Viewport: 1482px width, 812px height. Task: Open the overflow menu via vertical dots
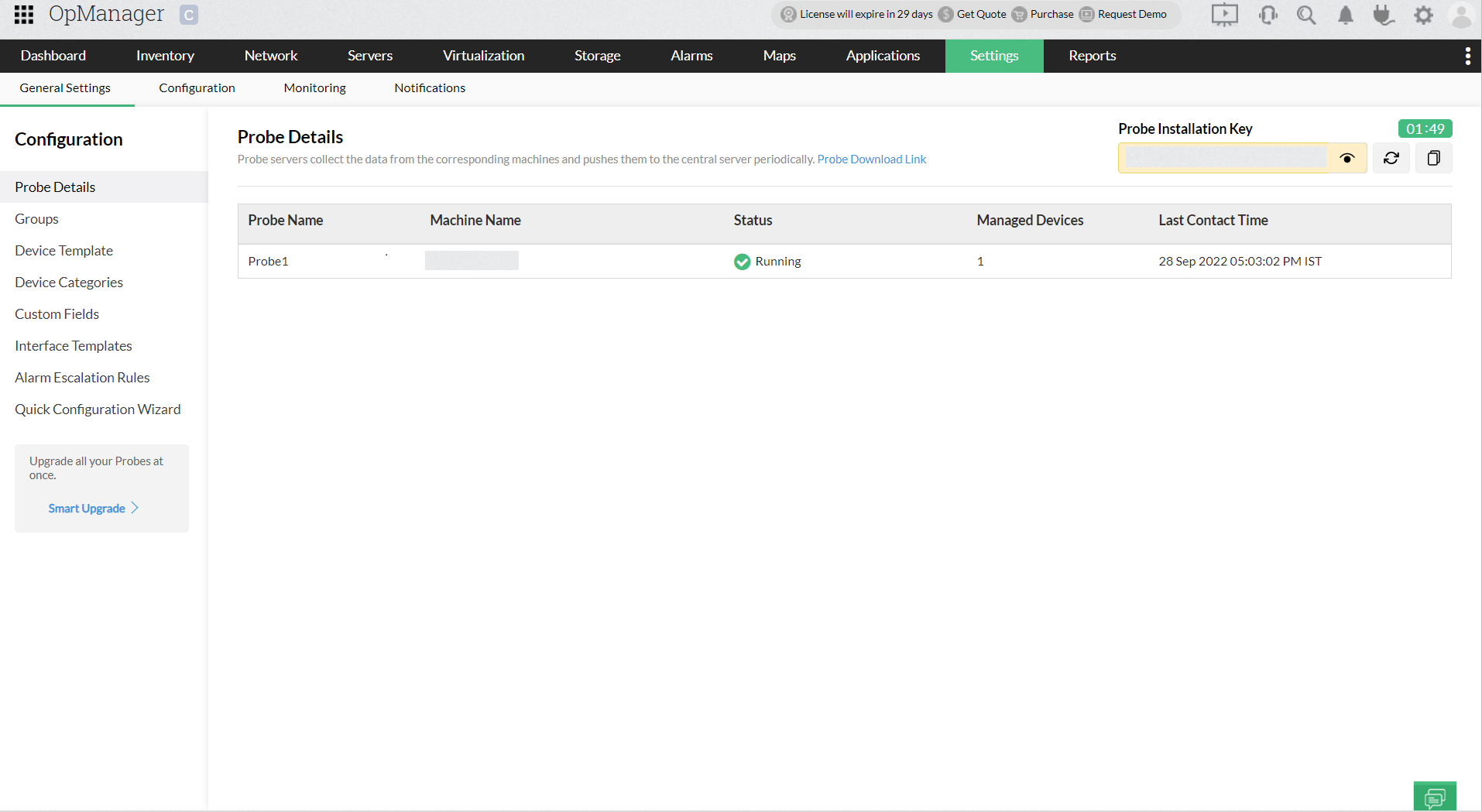(x=1468, y=56)
